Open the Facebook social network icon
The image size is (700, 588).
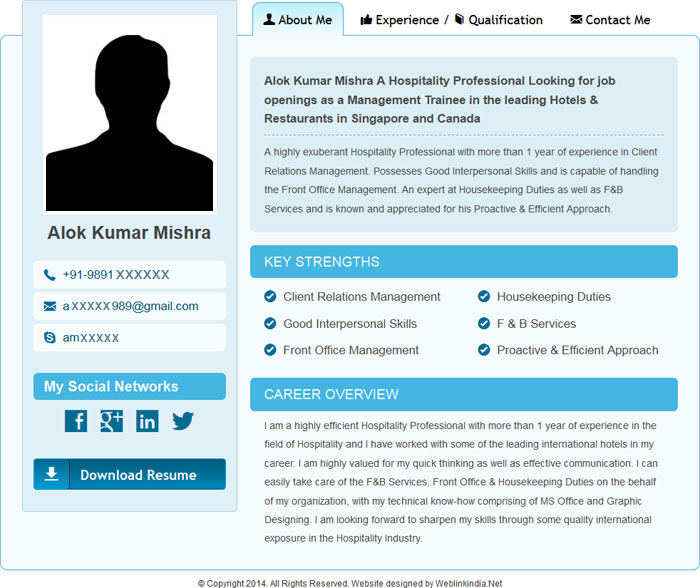tap(76, 421)
